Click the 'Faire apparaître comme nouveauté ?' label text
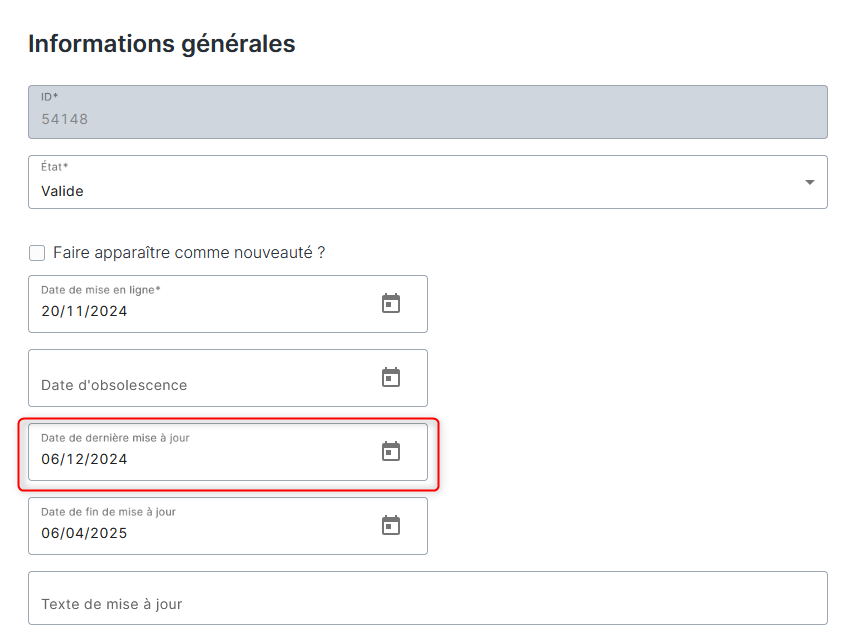The image size is (862, 635). [x=189, y=253]
